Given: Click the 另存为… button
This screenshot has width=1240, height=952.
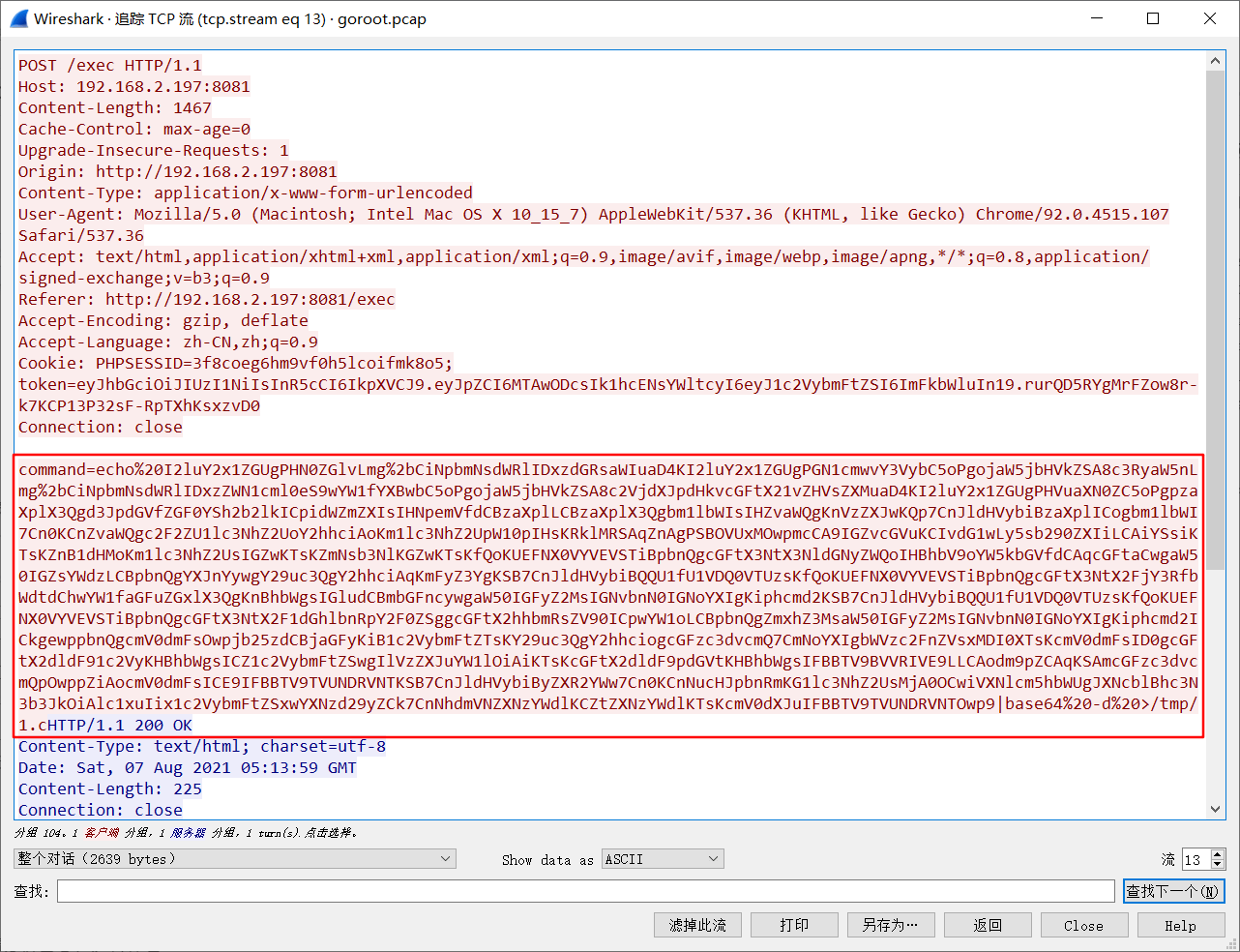Looking at the screenshot, I should [x=891, y=926].
